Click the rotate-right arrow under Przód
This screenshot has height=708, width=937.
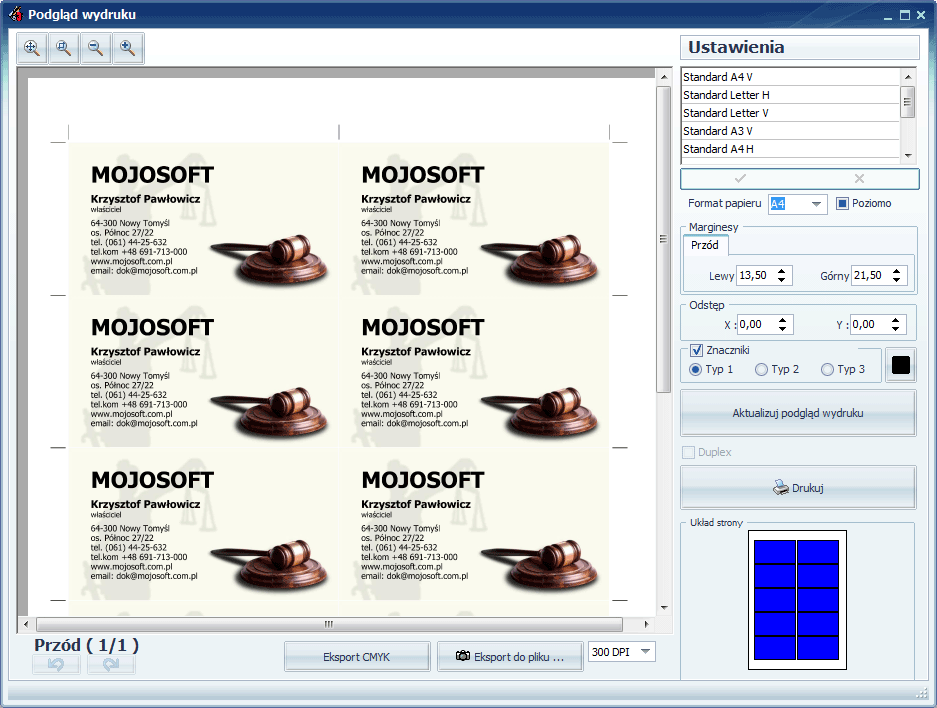(x=111, y=664)
